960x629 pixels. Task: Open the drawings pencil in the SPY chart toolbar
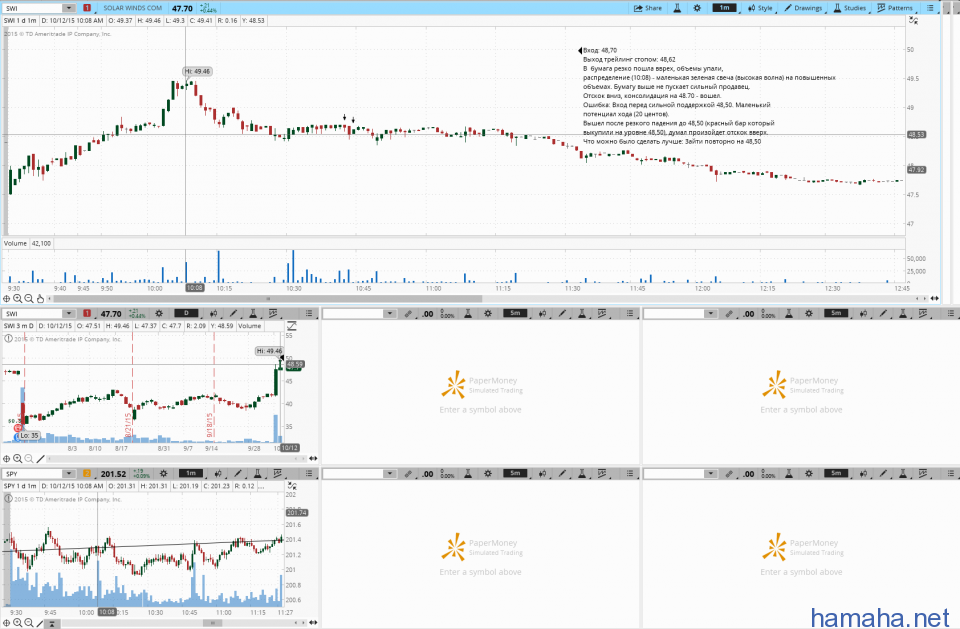238,474
